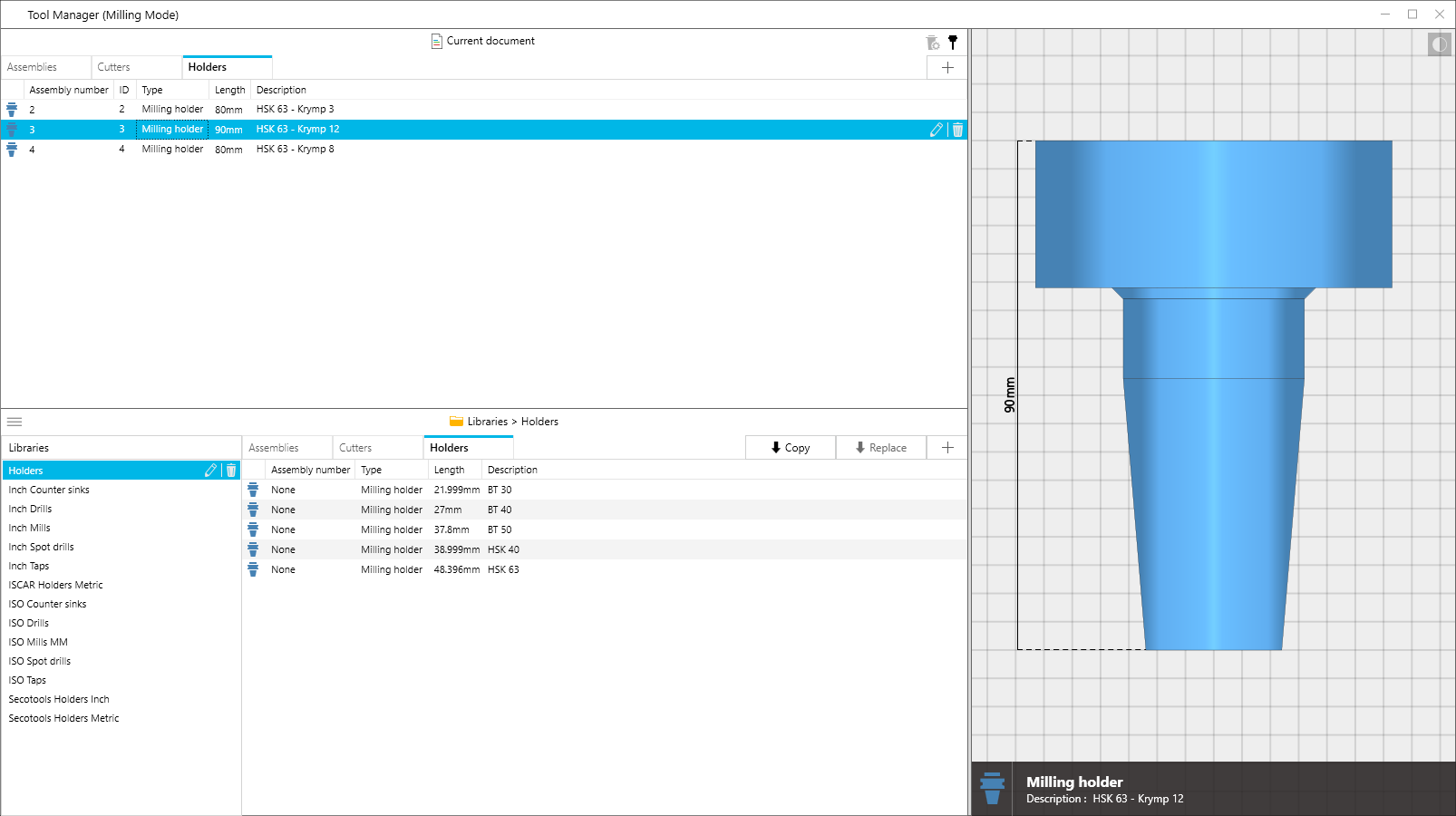
Task: Click the purge tools trash-gear icon
Action: tap(932, 43)
